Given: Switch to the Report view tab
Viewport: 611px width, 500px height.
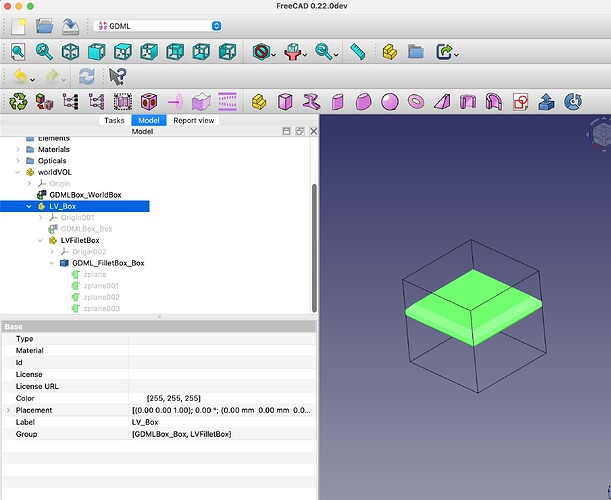Looking at the screenshot, I should (194, 120).
